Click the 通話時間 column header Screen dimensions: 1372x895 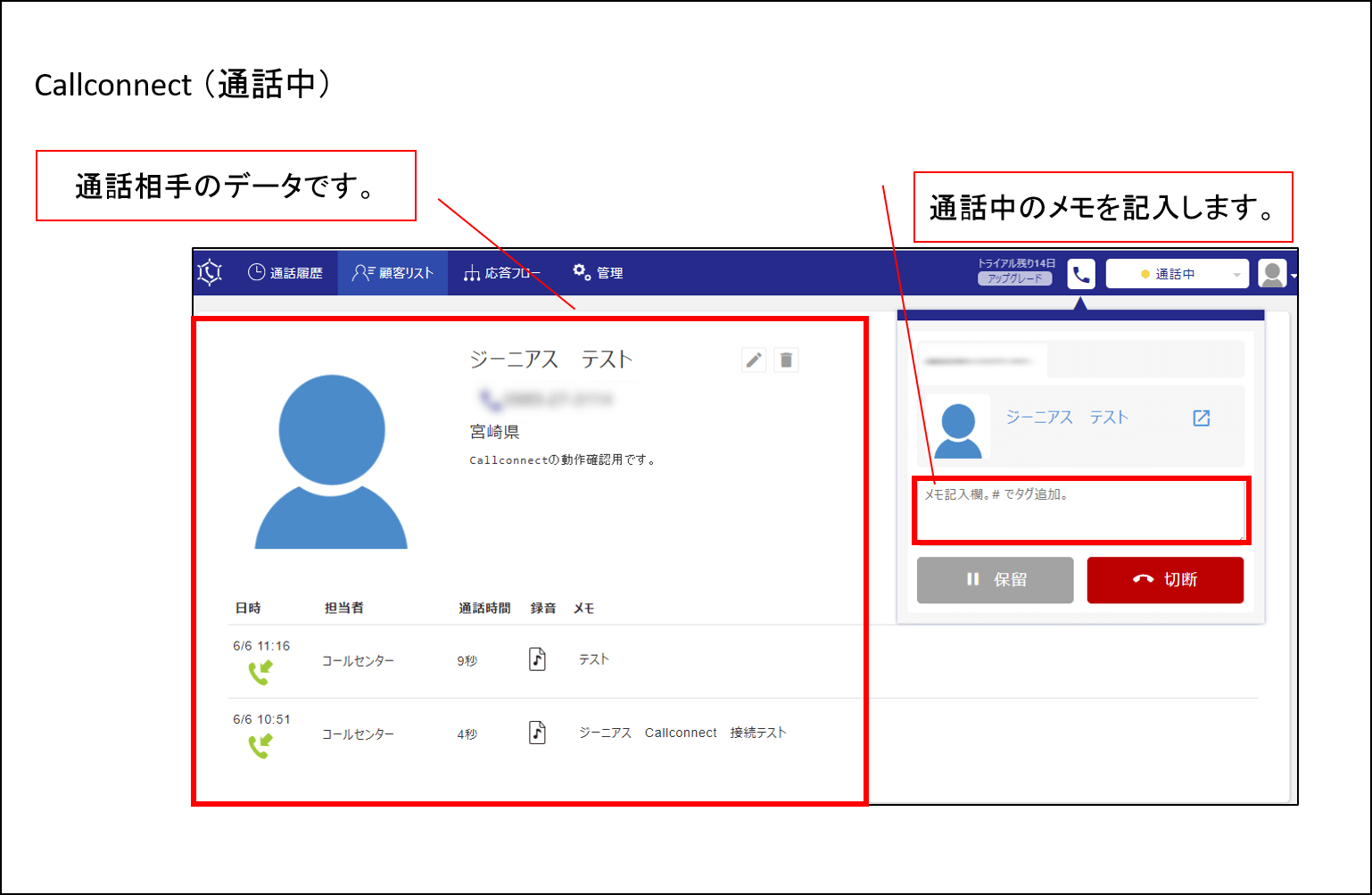pos(484,608)
